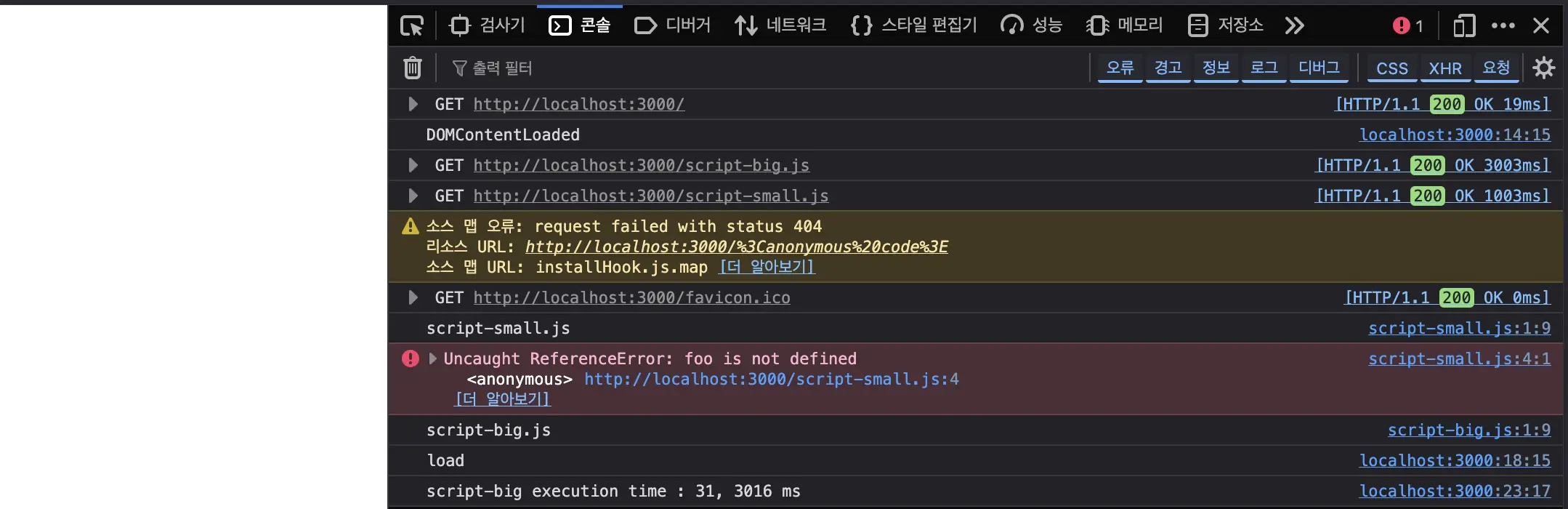Screen dimensions: 1568x509
Task: Open source location script-small.js:1:9
Action: 1460,328
